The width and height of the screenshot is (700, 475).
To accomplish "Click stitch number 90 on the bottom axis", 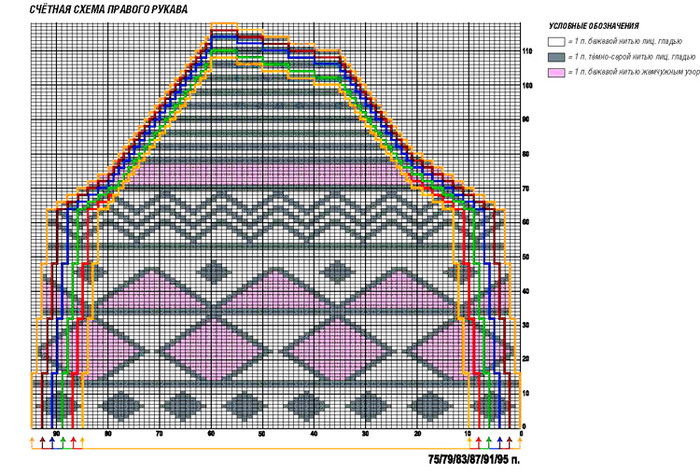I will tap(56, 433).
